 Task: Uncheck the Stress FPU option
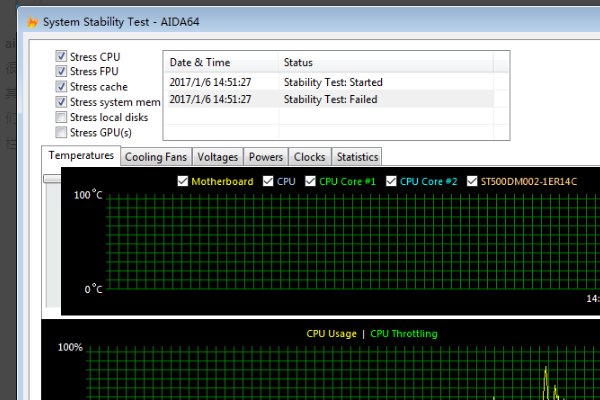[62, 72]
